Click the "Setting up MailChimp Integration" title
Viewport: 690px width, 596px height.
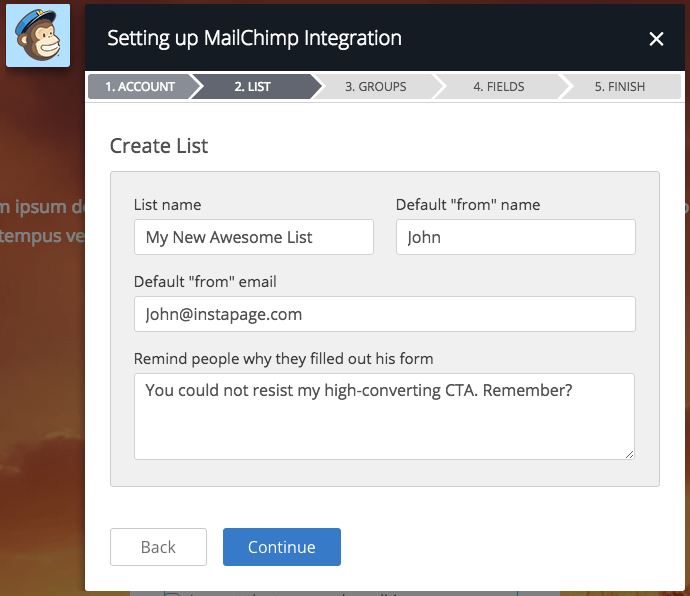point(254,38)
